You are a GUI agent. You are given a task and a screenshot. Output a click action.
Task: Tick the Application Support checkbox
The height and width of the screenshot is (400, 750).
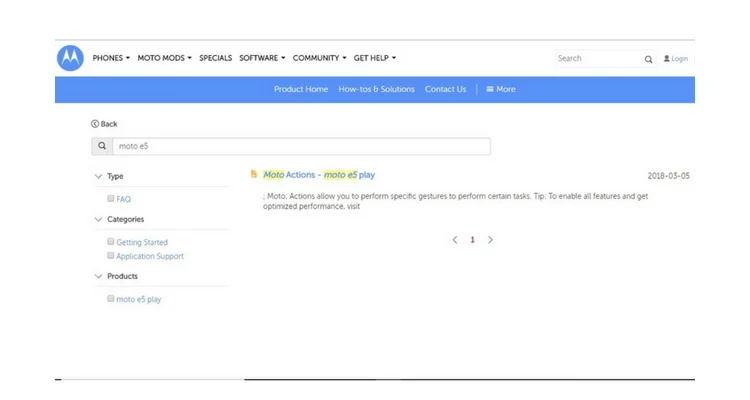coord(110,255)
